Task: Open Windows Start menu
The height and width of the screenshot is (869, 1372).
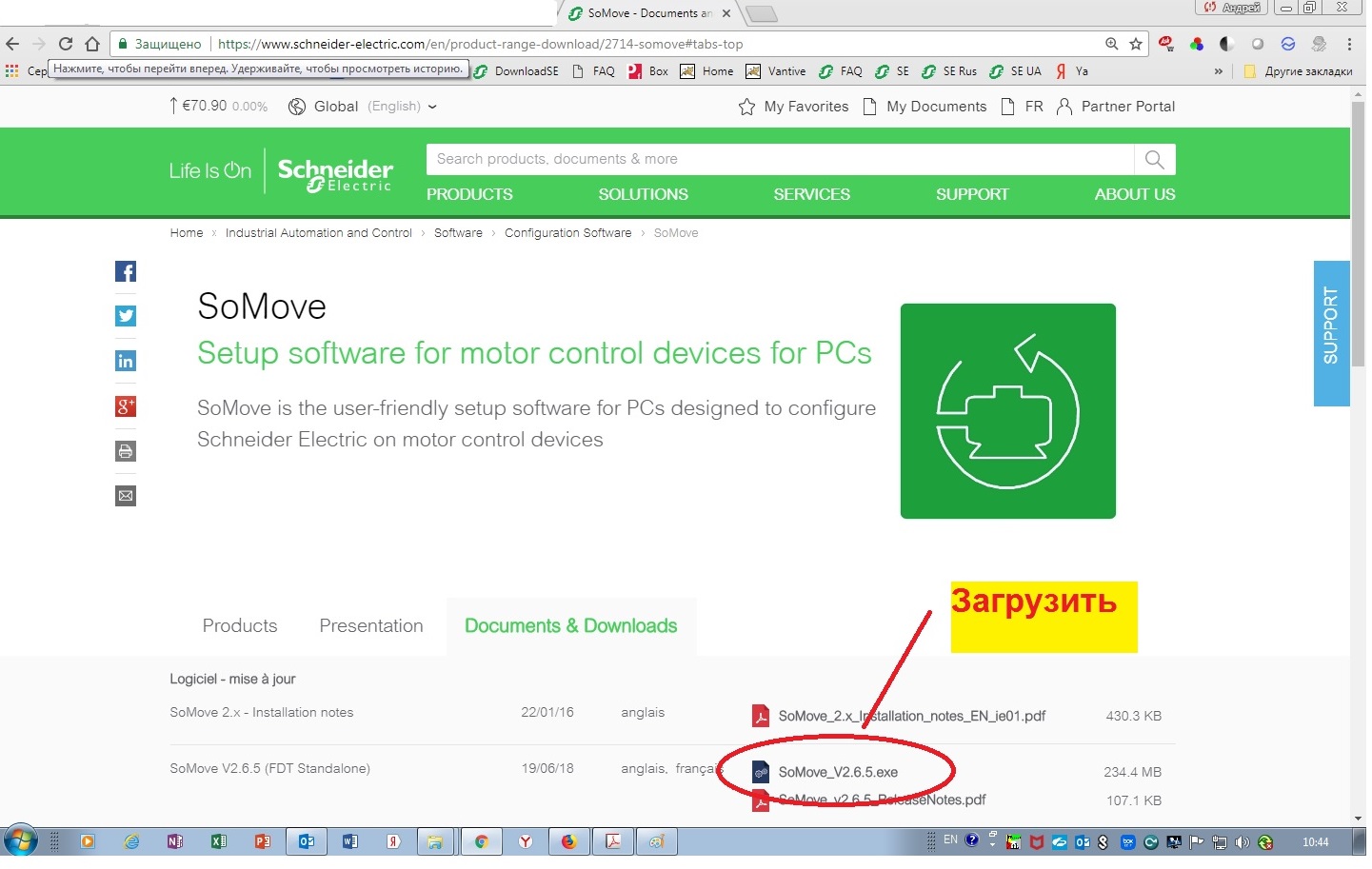Action: (x=20, y=841)
